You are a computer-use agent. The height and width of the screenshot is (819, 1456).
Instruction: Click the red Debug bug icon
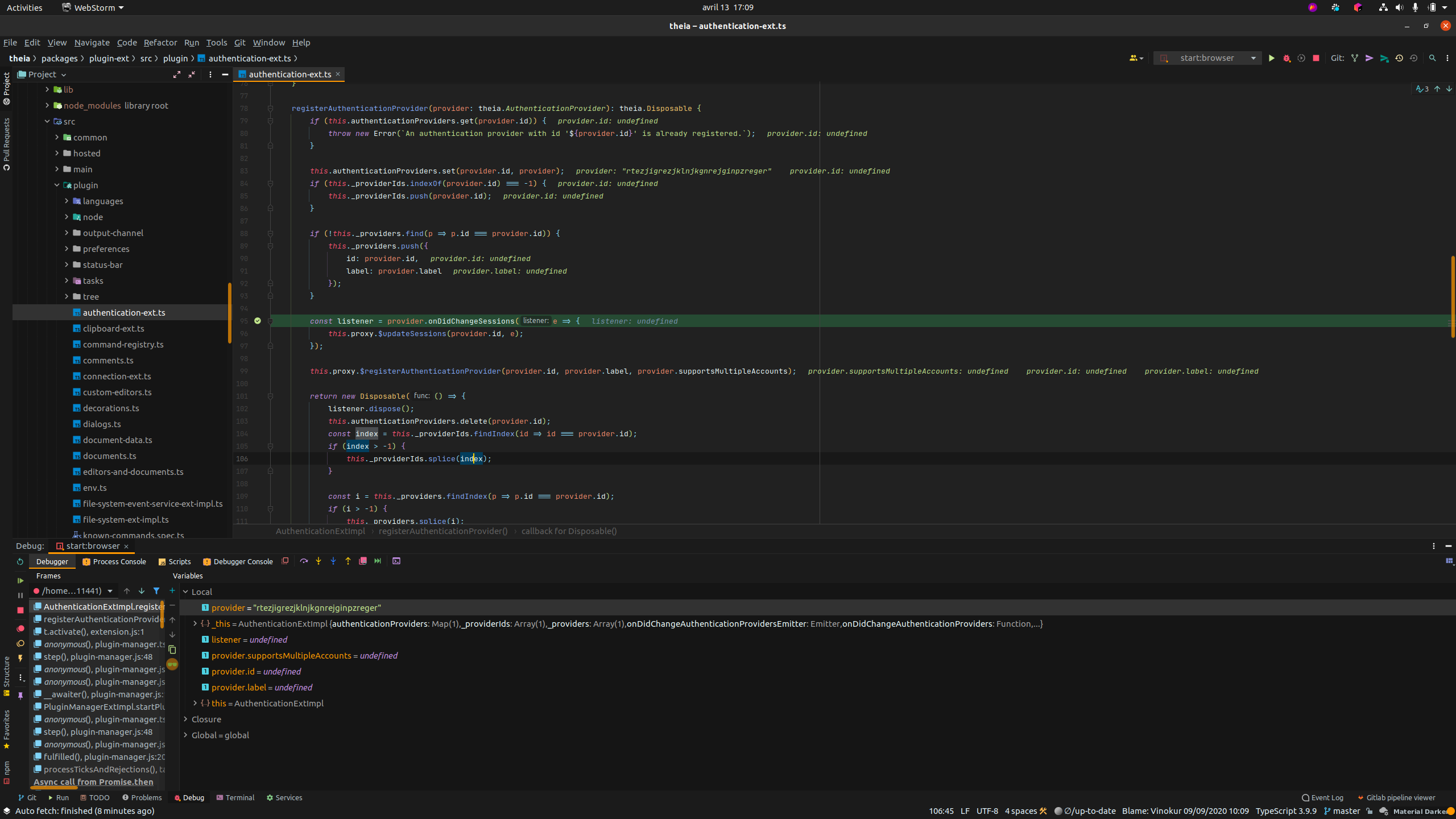(x=1287, y=58)
